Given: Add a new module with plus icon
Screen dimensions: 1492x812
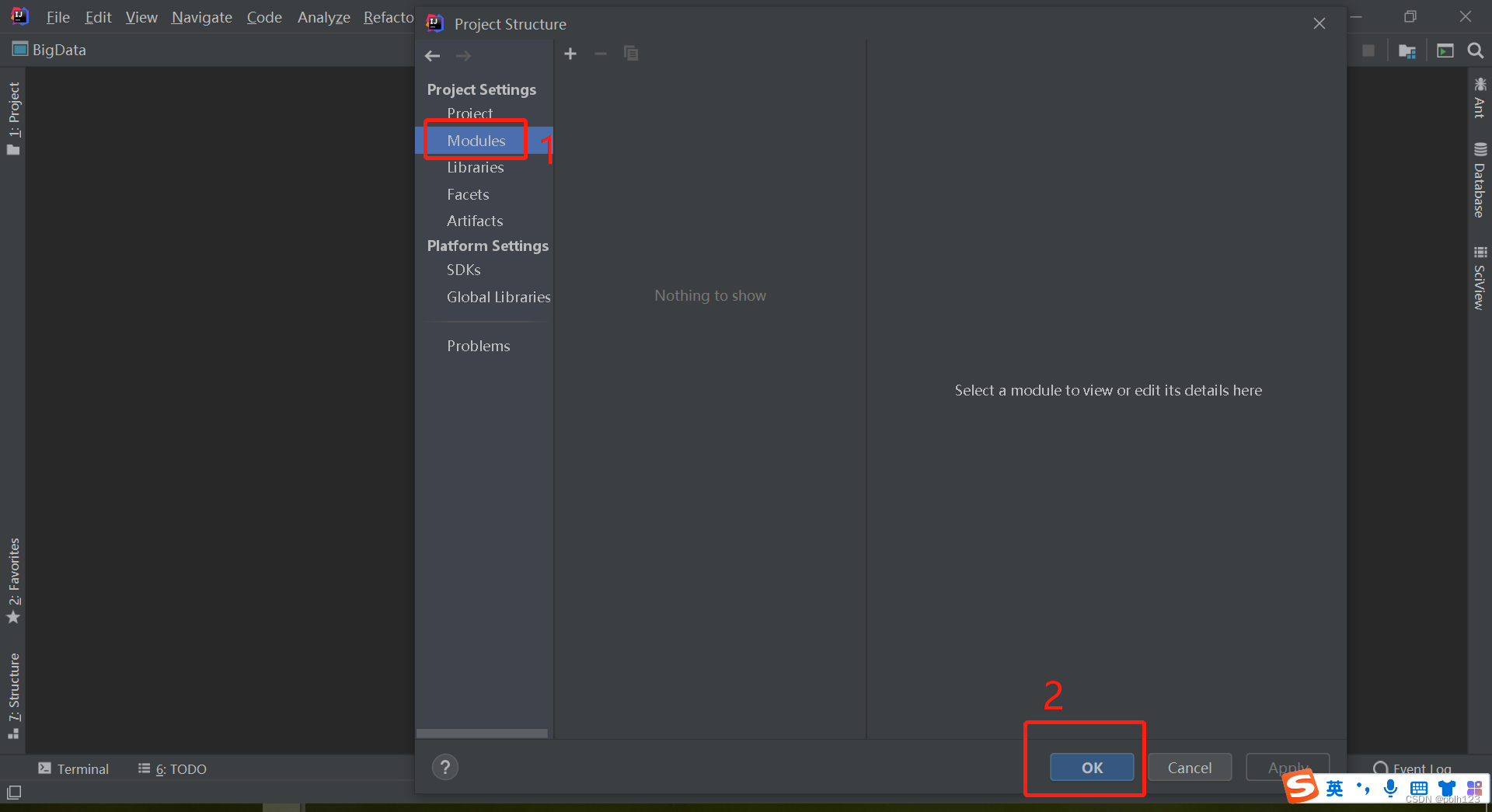Looking at the screenshot, I should point(570,54).
